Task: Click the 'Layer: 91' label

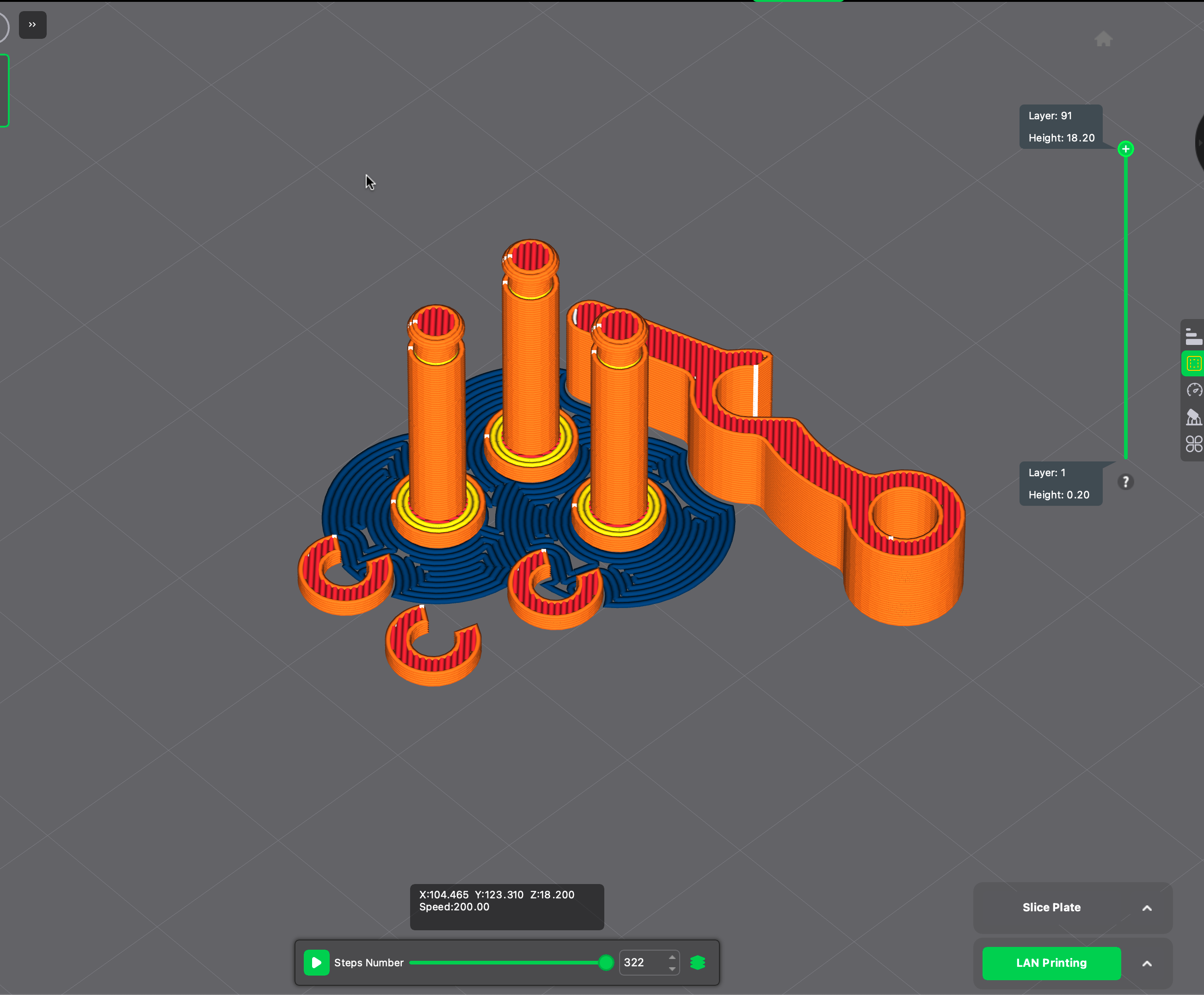Action: tap(1050, 116)
